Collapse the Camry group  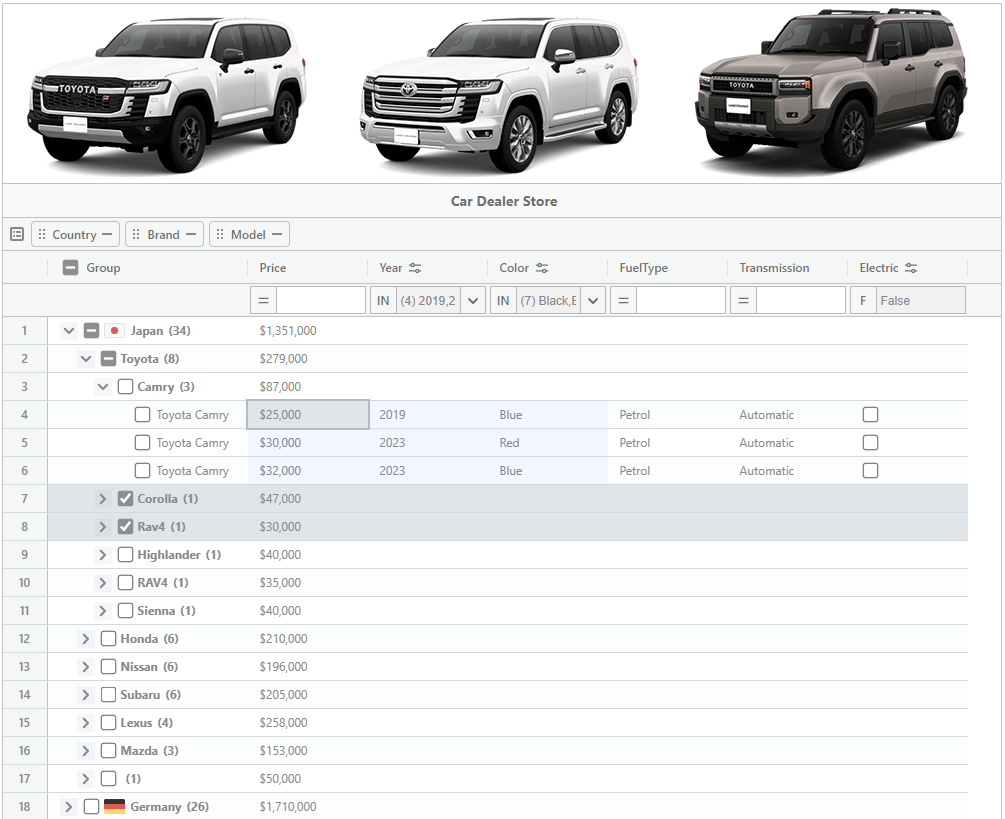coord(103,386)
